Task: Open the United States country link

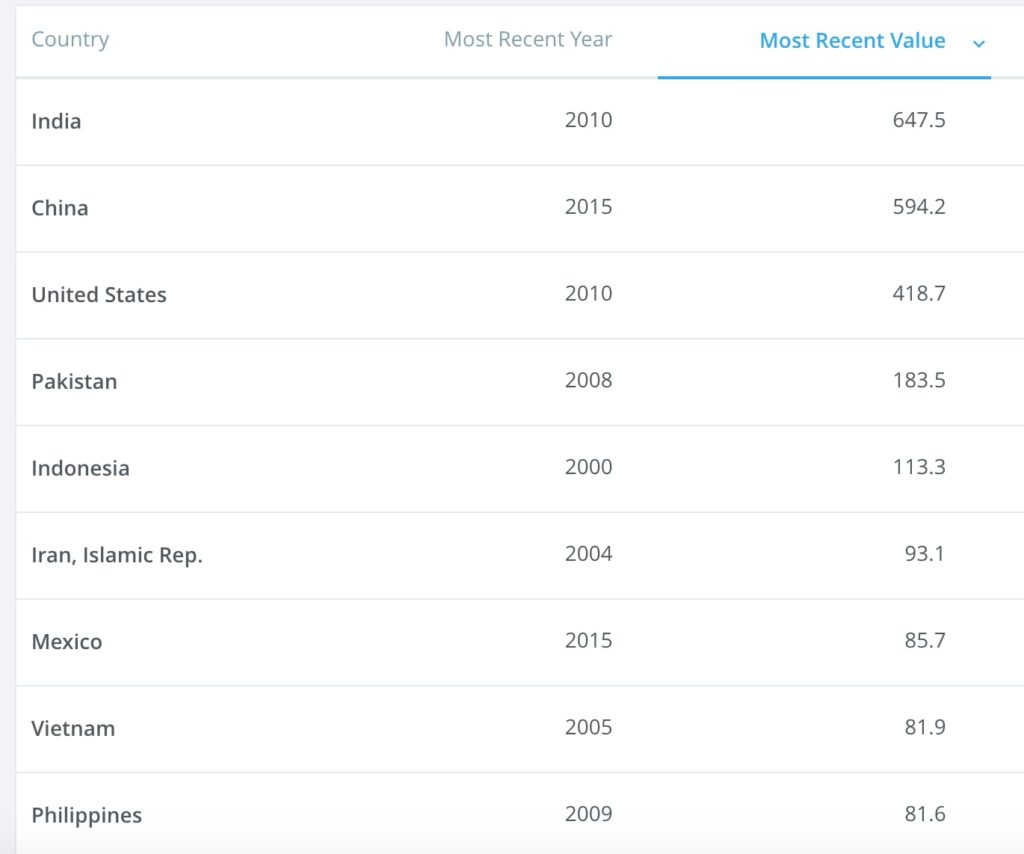Action: coord(99,294)
